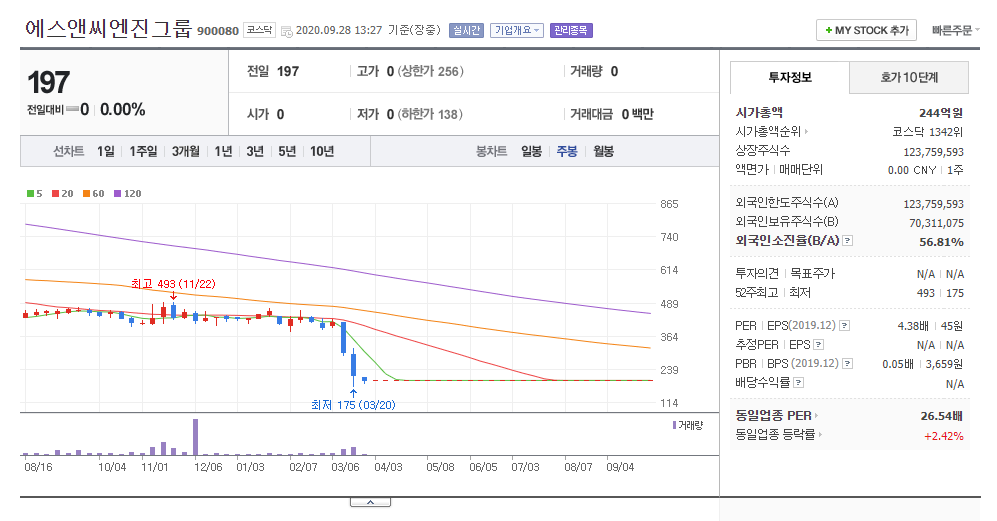The image size is (997, 521).
Task: Switch to the 투자정보 tab
Action: 790,78
